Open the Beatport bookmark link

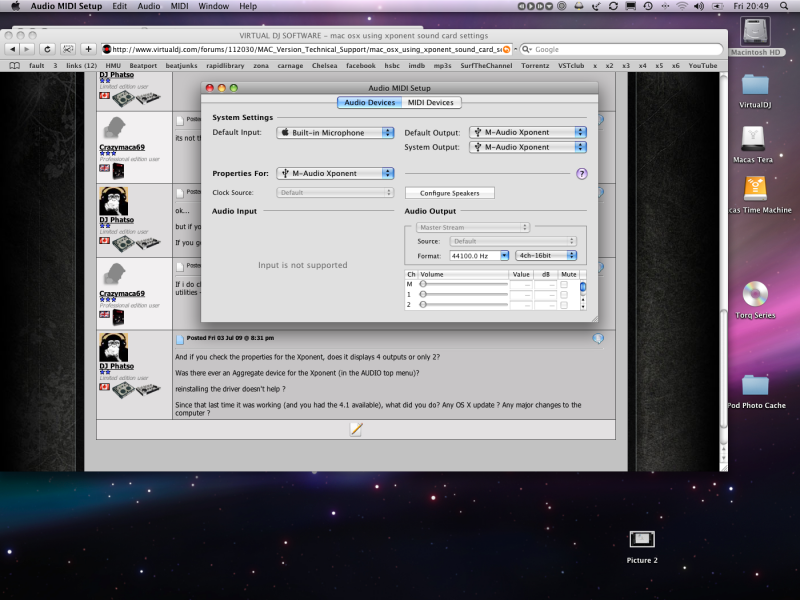click(x=144, y=65)
